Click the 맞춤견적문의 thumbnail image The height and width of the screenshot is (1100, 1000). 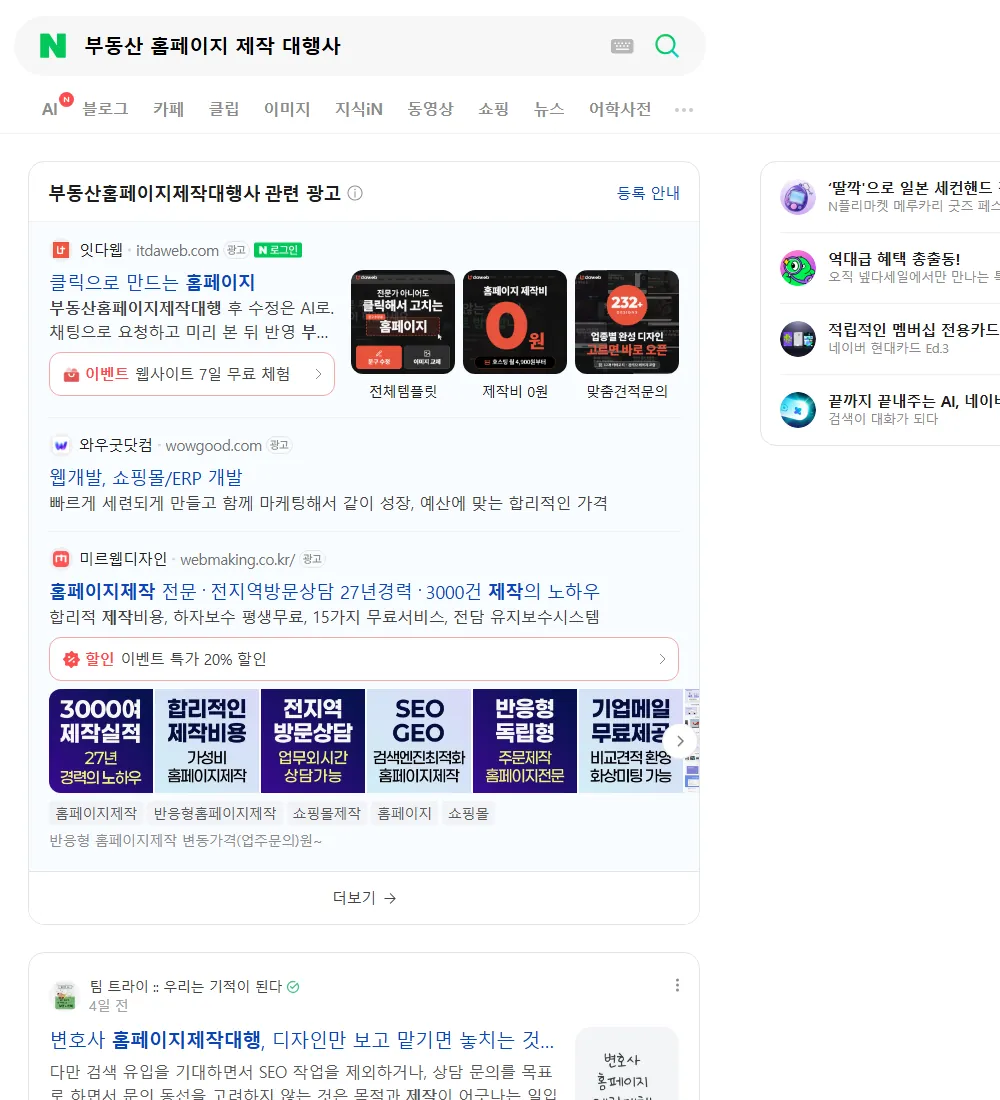(627, 322)
